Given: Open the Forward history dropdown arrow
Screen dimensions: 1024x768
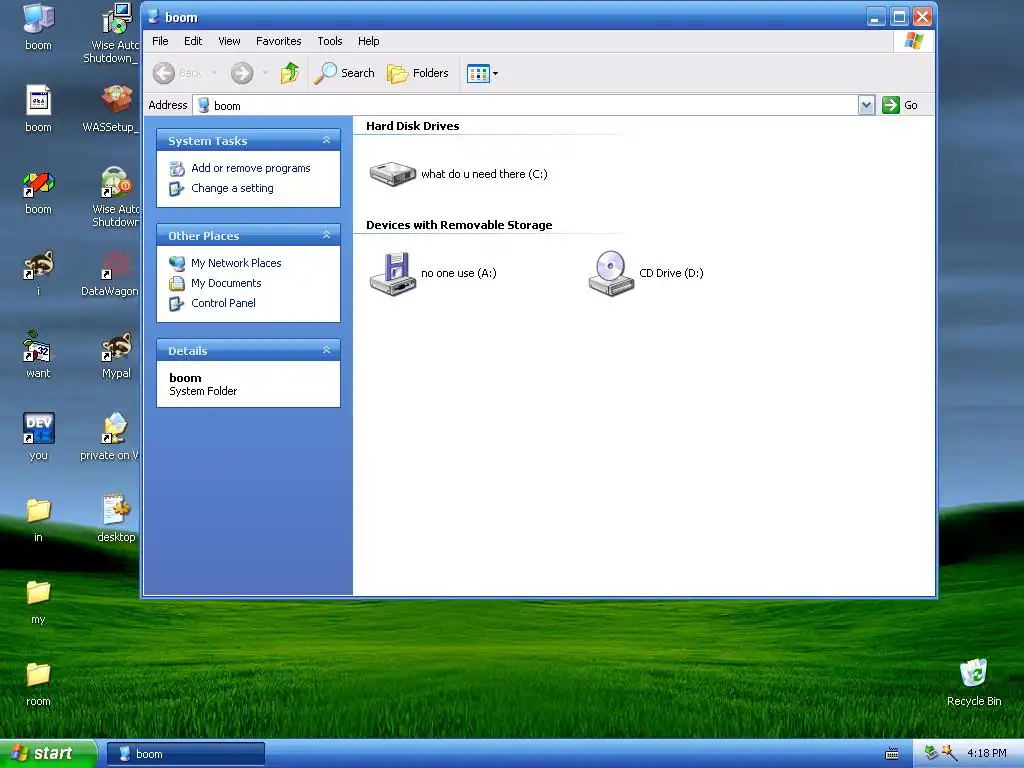Looking at the screenshot, I should [x=265, y=73].
